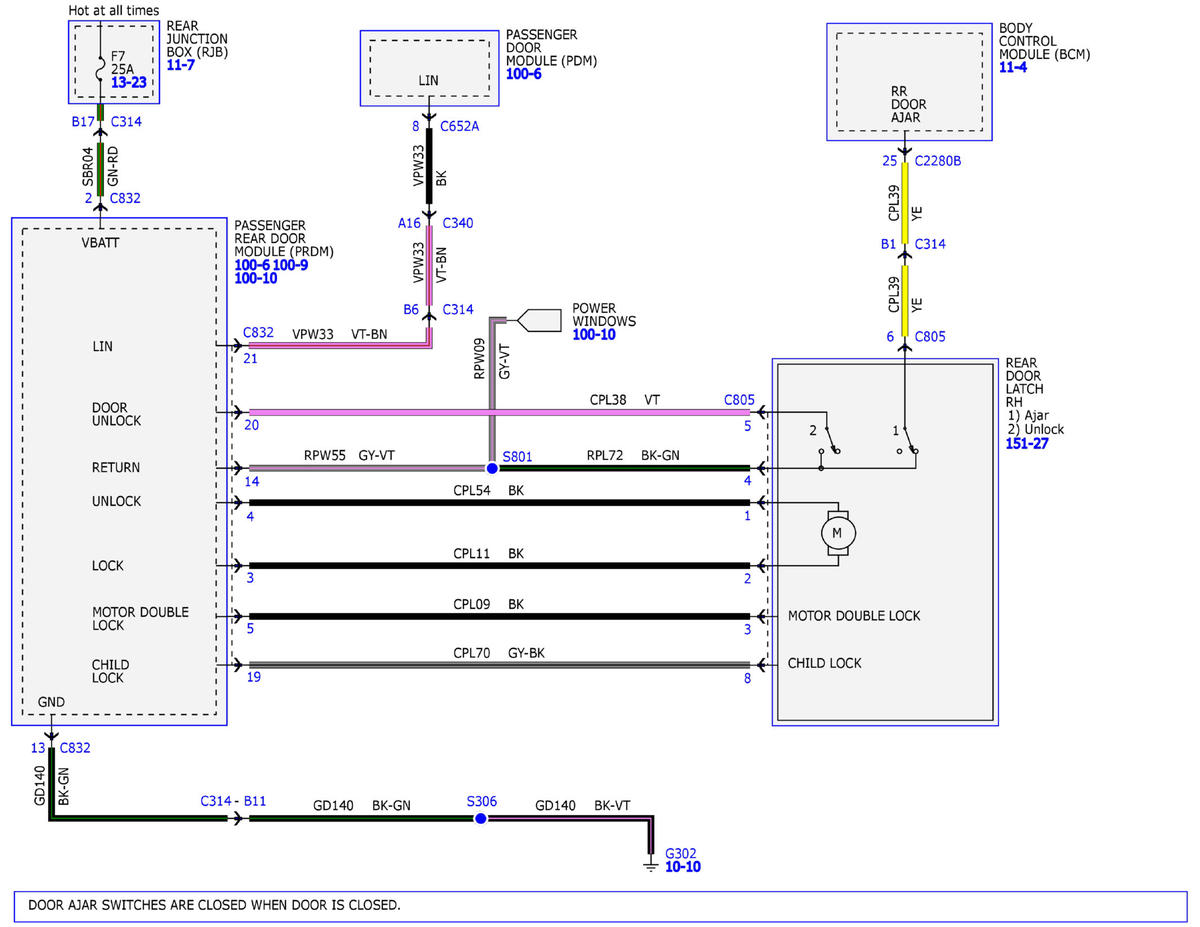Open the 151-27 door latch reference link
The image size is (1200, 927).
pyautogui.click(x=1027, y=443)
